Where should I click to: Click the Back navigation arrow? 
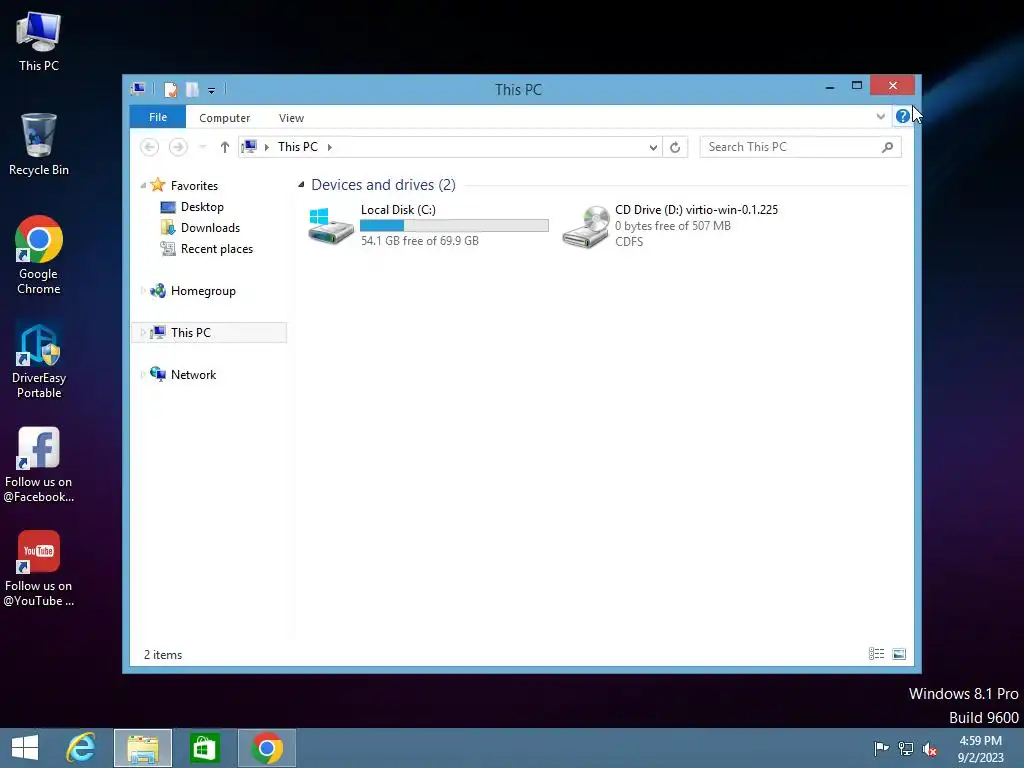pyautogui.click(x=150, y=147)
